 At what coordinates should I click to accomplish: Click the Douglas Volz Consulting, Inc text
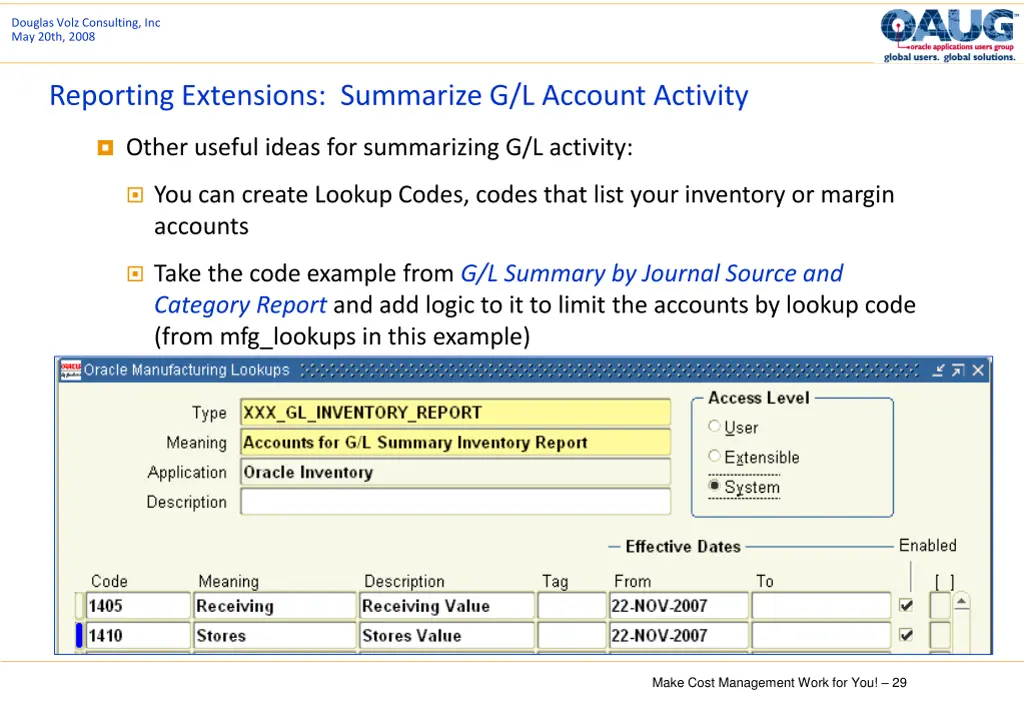(86, 22)
